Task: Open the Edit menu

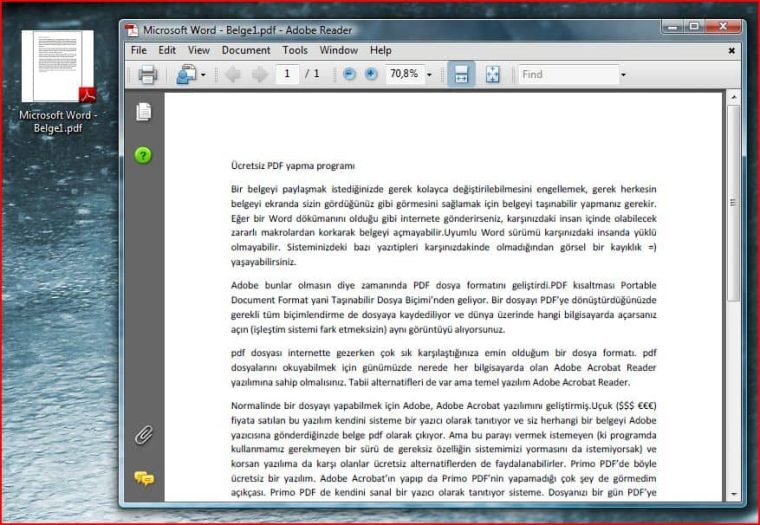Action: 167,50
